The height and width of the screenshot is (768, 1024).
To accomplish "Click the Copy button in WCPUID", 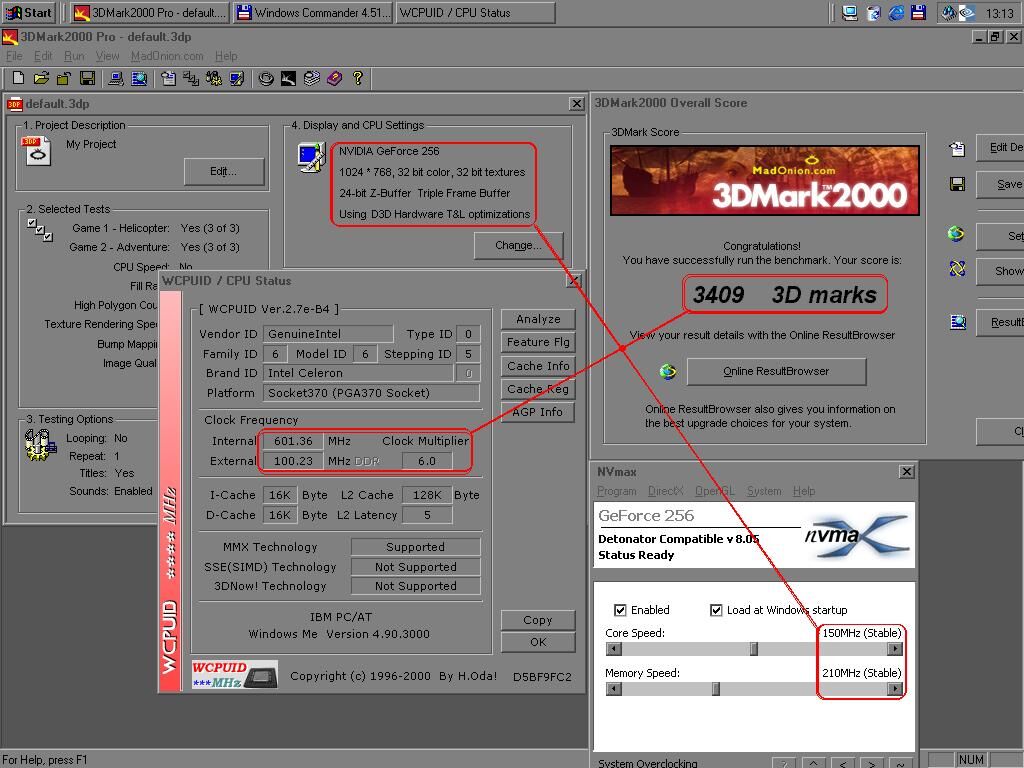I will [538, 620].
